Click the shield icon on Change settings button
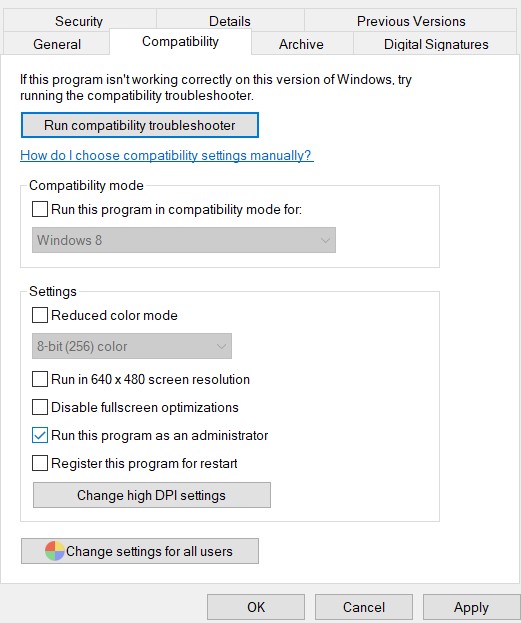521x623 pixels. [x=54, y=551]
